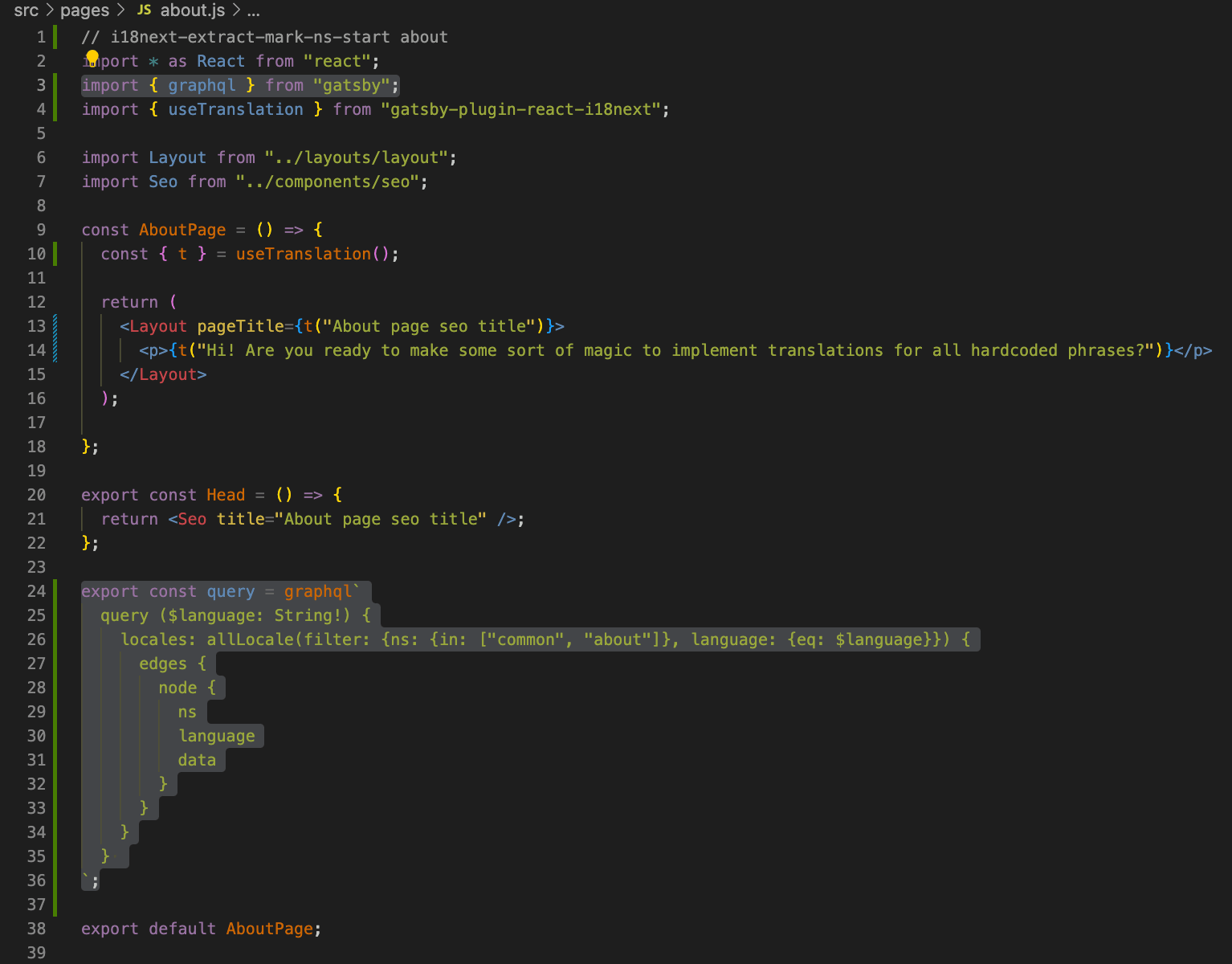Click the "gatsby" string on line 3
Image resolution: width=1232 pixels, height=964 pixels.
pyautogui.click(x=352, y=85)
